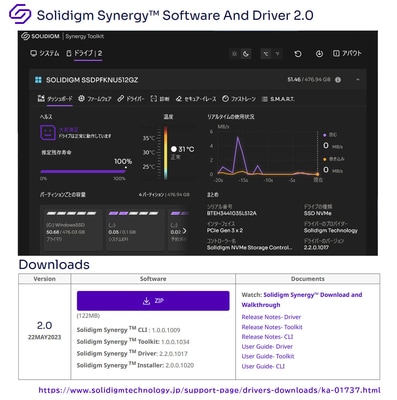This screenshot has height=400, width=397.
Task: Download the ZIP package
Action: point(153,301)
